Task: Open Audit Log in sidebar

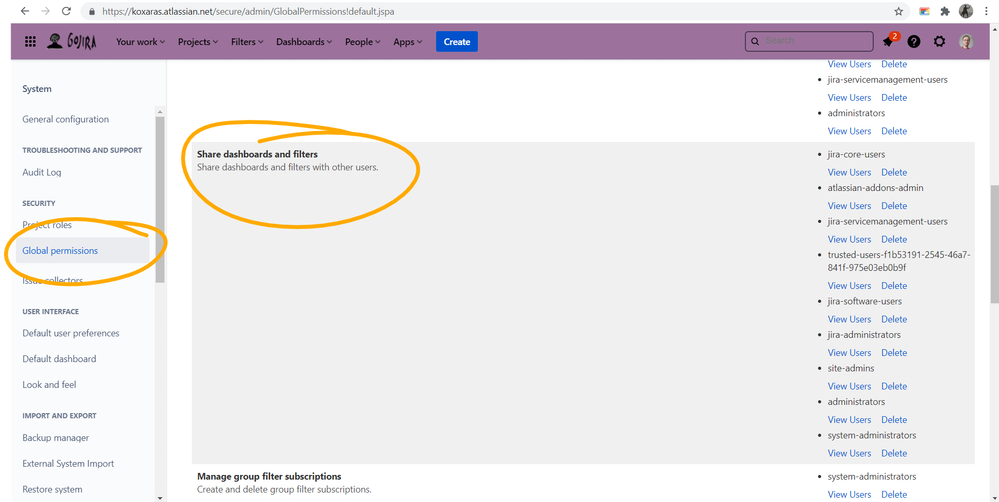Action: pyautogui.click(x=42, y=172)
